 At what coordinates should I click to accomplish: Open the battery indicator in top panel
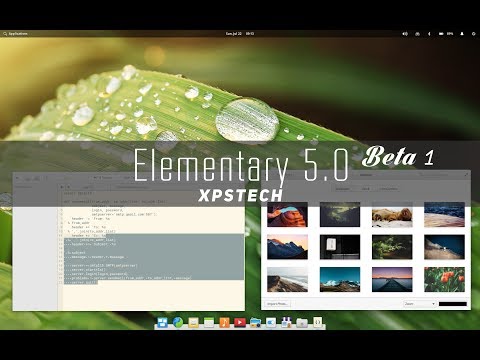tap(445, 34)
